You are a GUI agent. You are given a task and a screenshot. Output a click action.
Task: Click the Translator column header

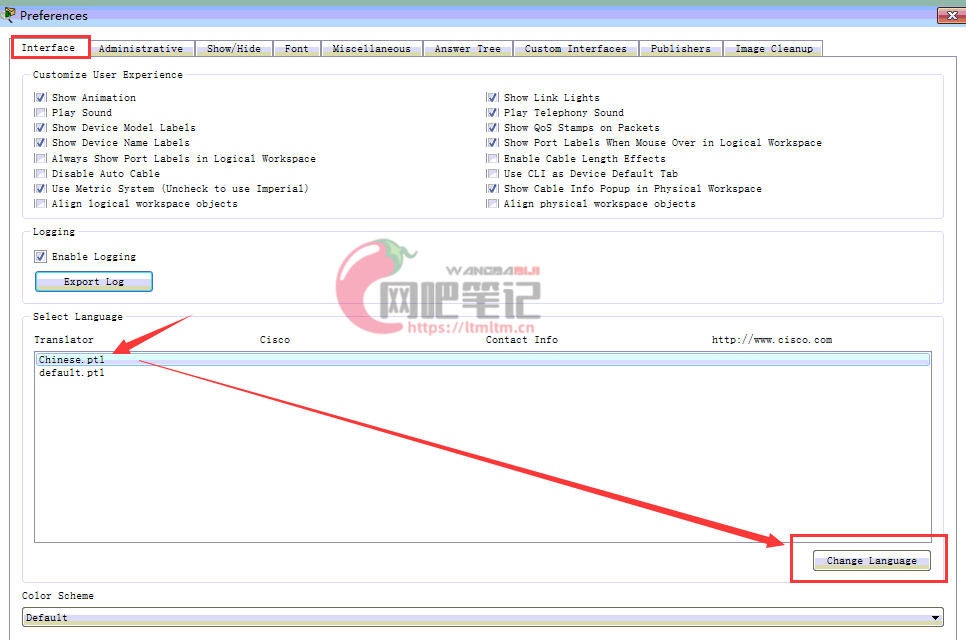[63, 339]
